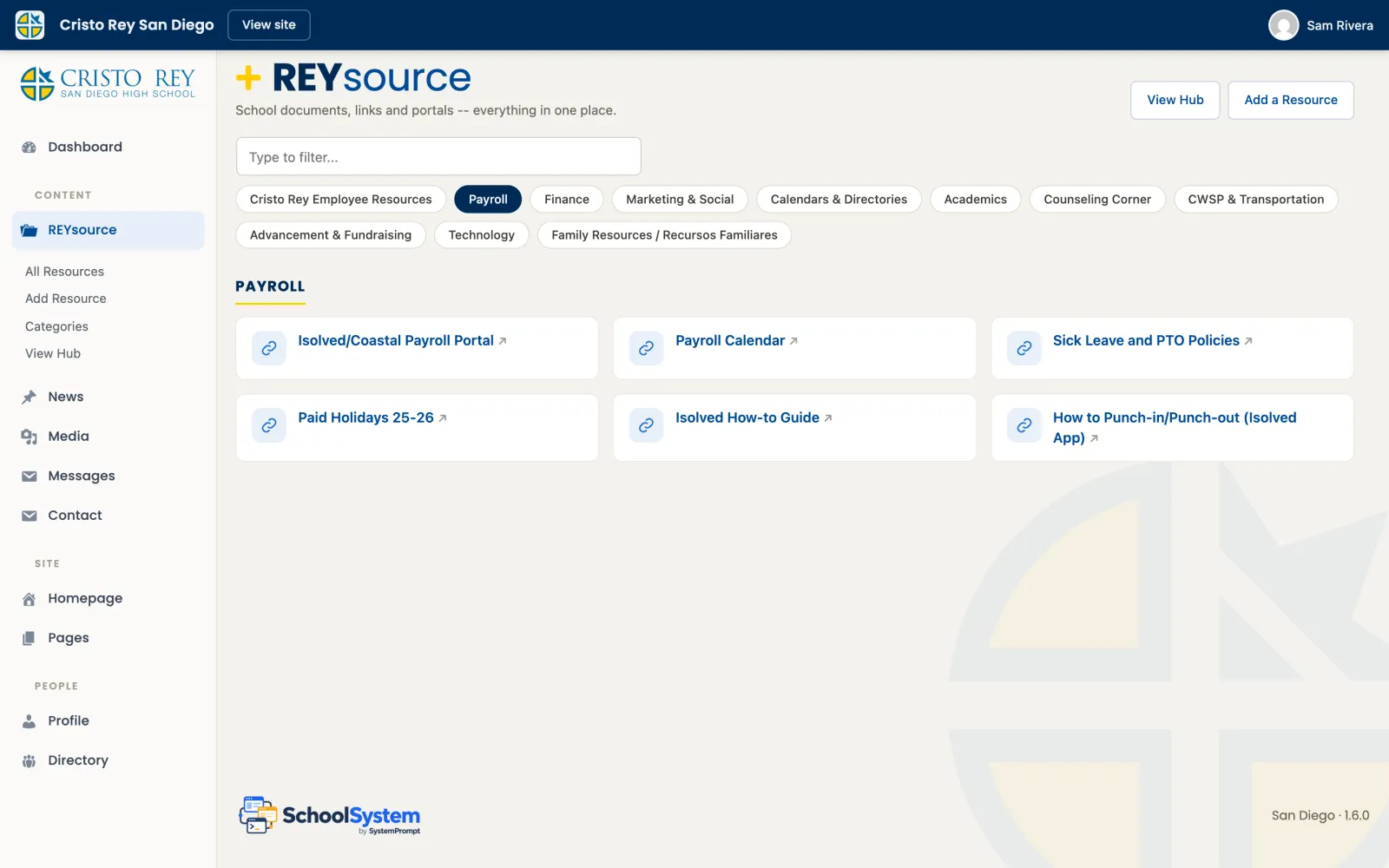Show Advancement & Fundraising resources

tap(331, 235)
